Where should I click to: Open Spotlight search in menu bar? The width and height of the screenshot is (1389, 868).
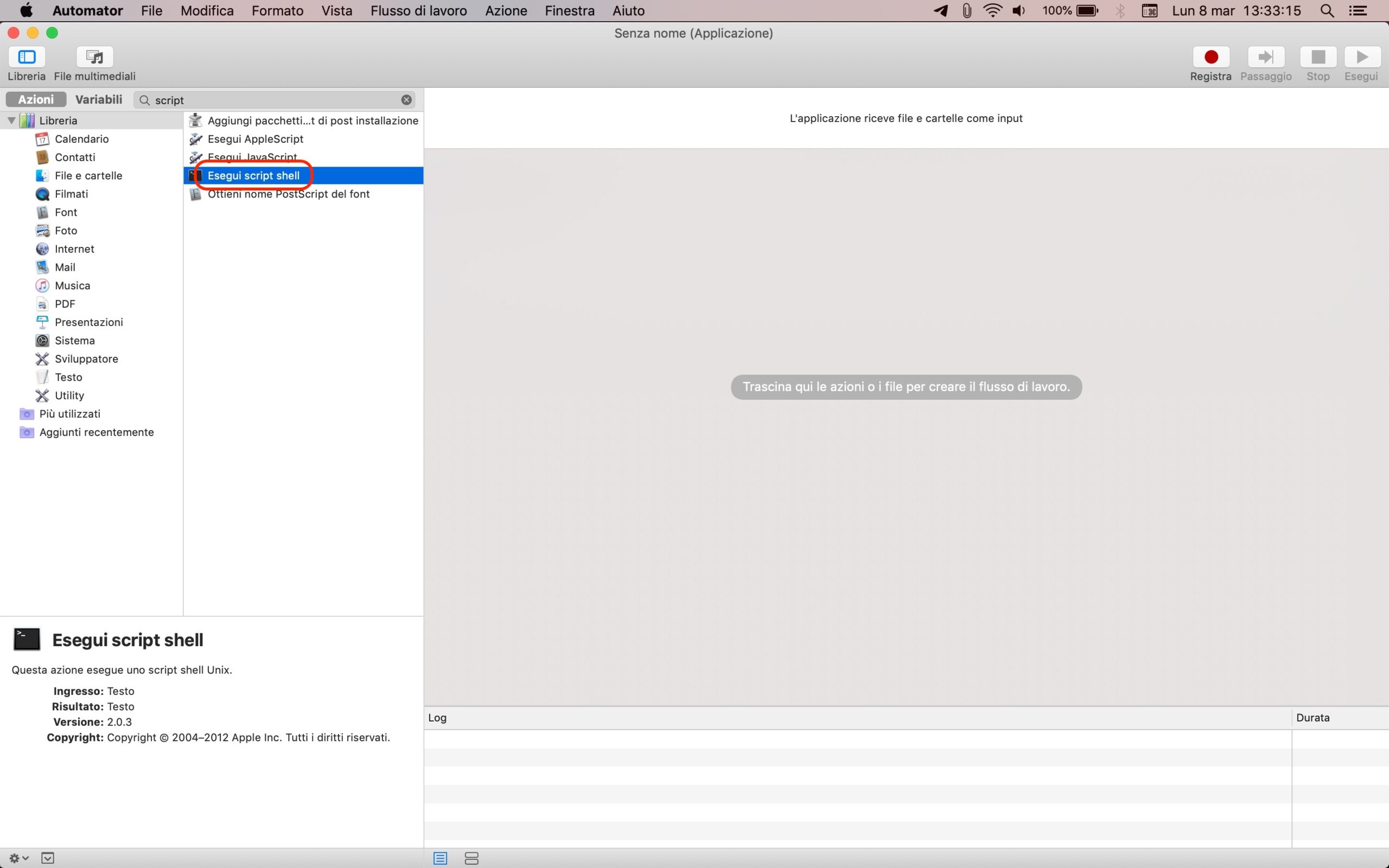[x=1327, y=10]
